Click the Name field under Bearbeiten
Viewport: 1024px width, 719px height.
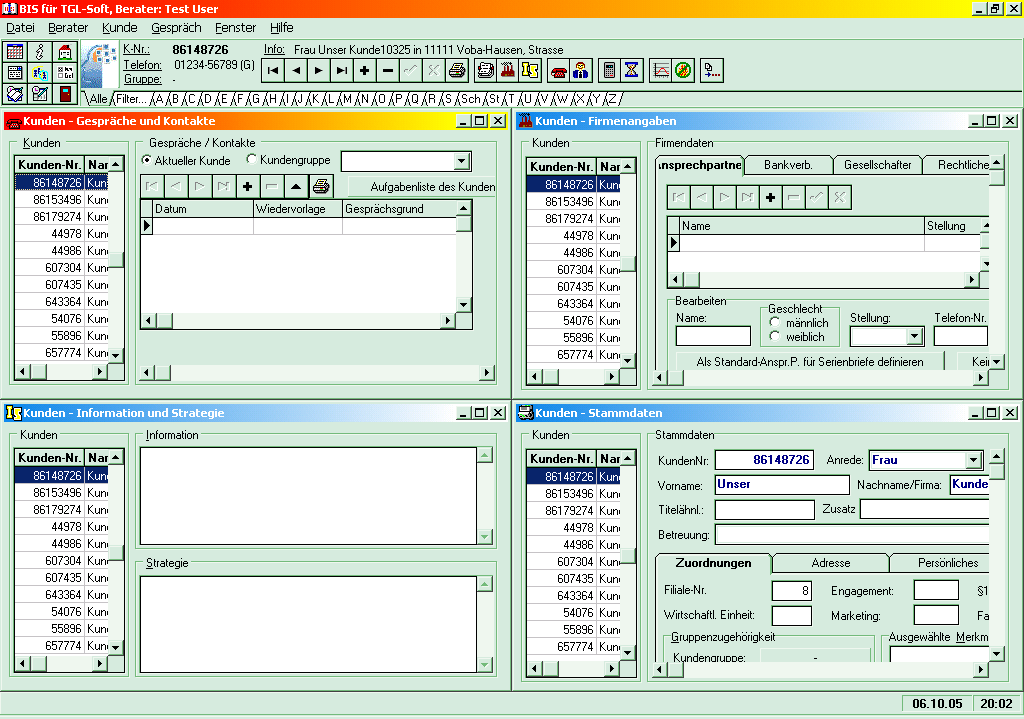point(713,336)
